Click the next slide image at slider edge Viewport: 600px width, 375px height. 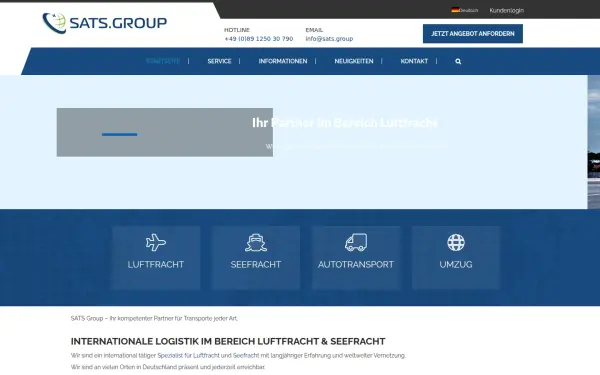point(594,142)
